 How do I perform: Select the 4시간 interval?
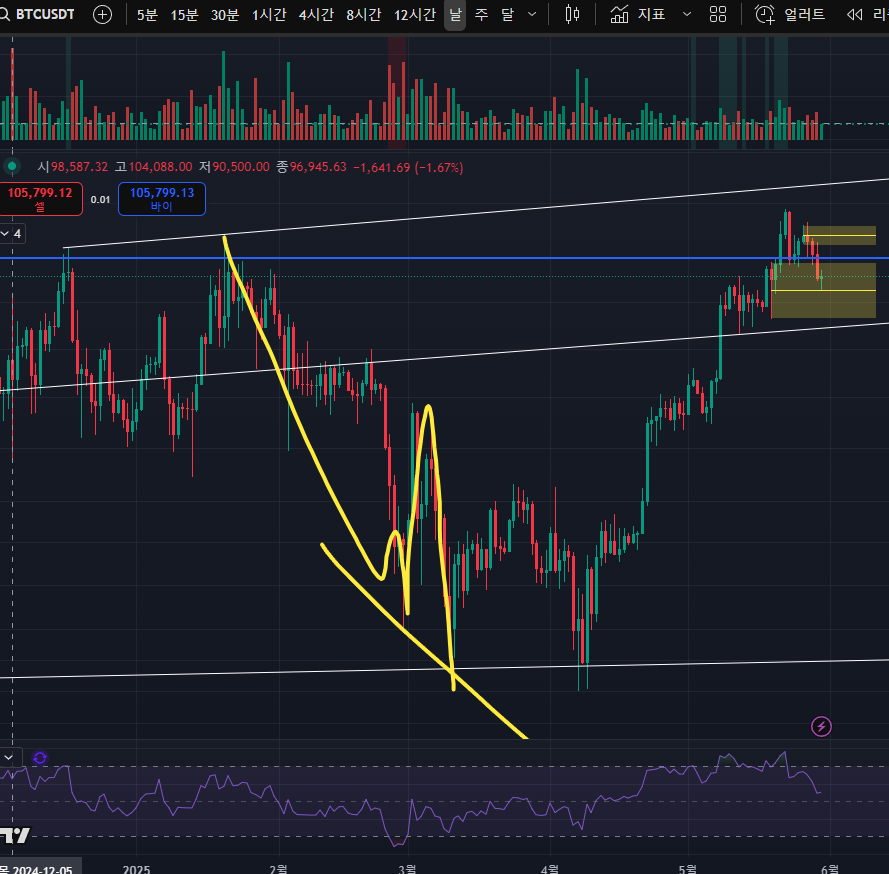click(316, 15)
